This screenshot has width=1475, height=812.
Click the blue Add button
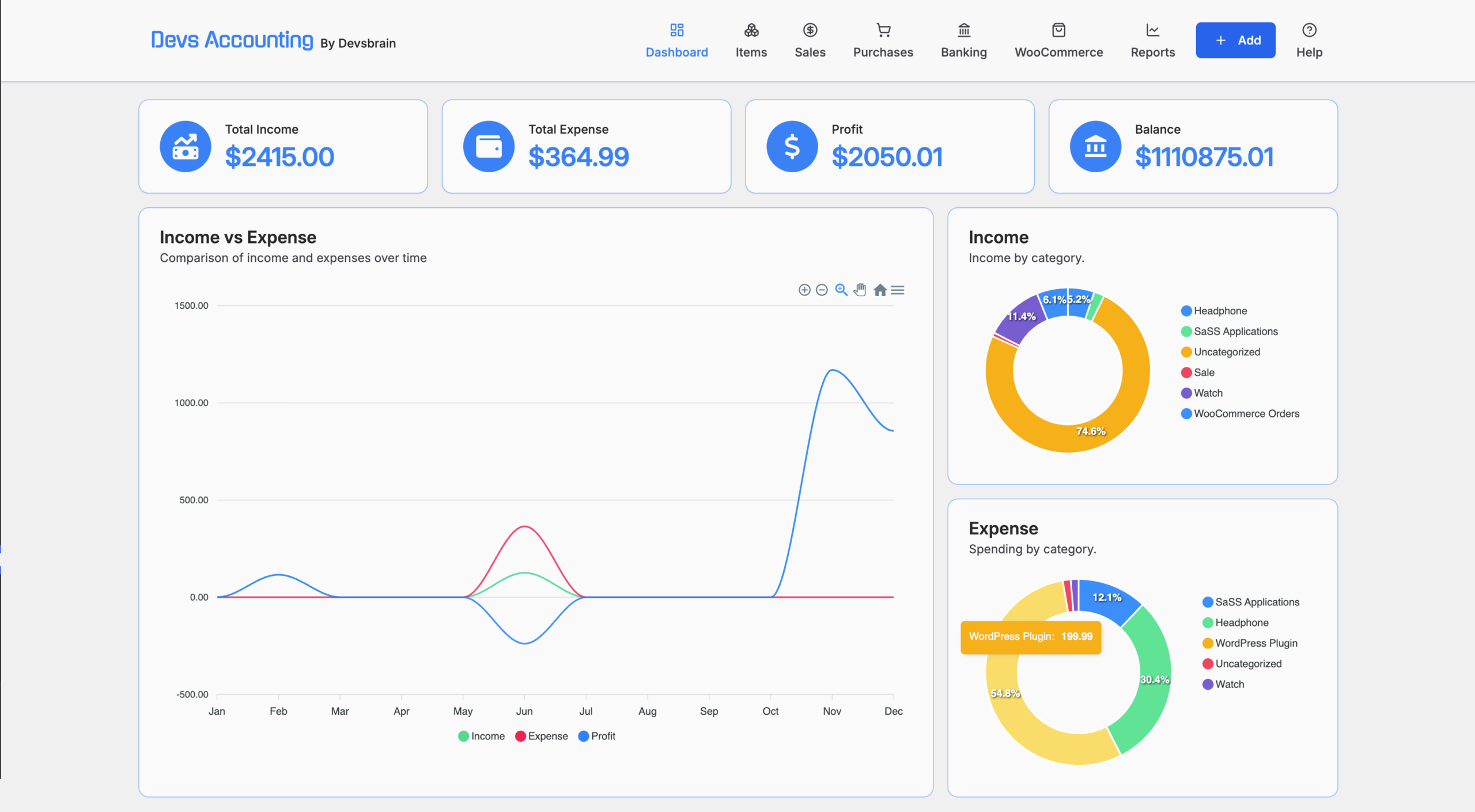coord(1235,40)
